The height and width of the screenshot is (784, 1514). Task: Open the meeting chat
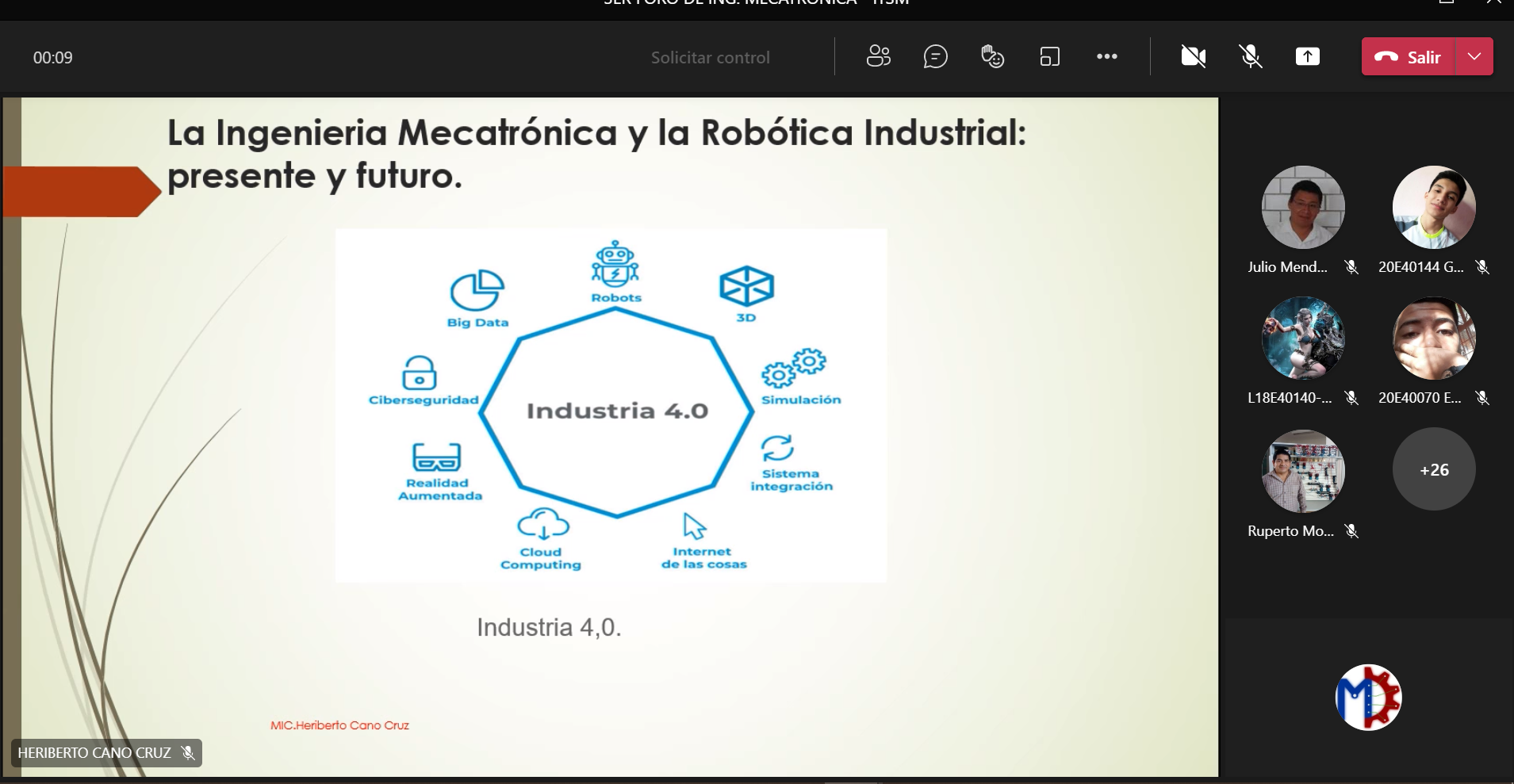[935, 56]
